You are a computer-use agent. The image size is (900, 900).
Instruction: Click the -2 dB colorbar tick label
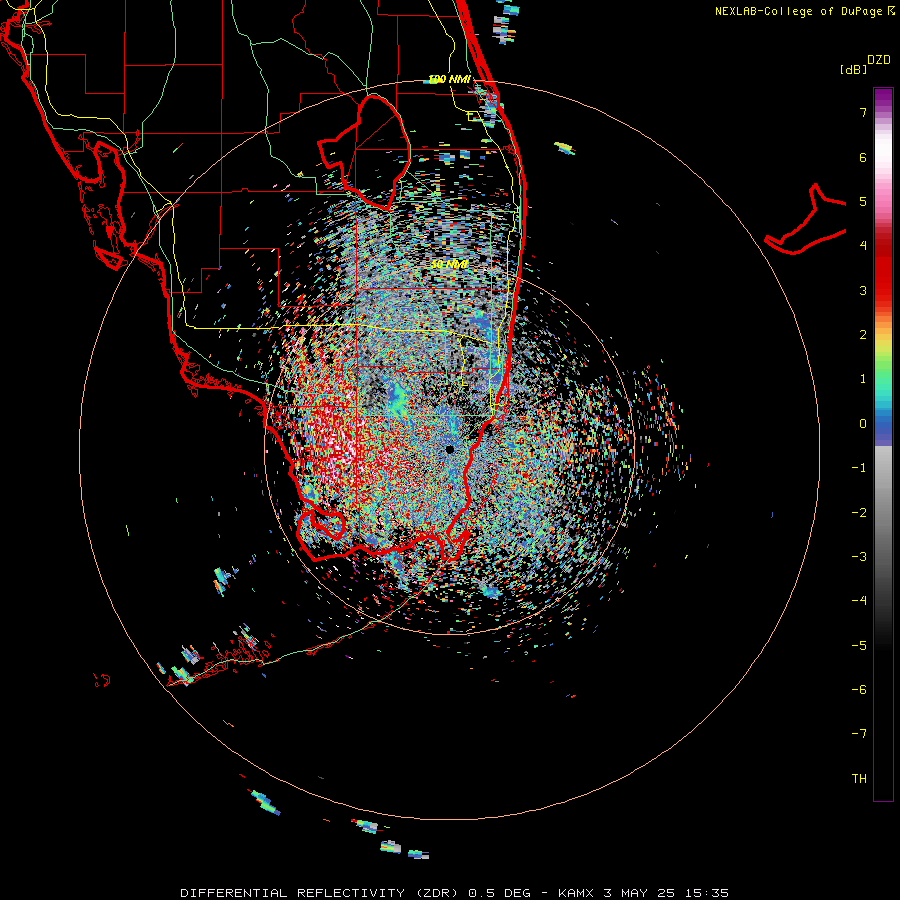click(x=859, y=513)
